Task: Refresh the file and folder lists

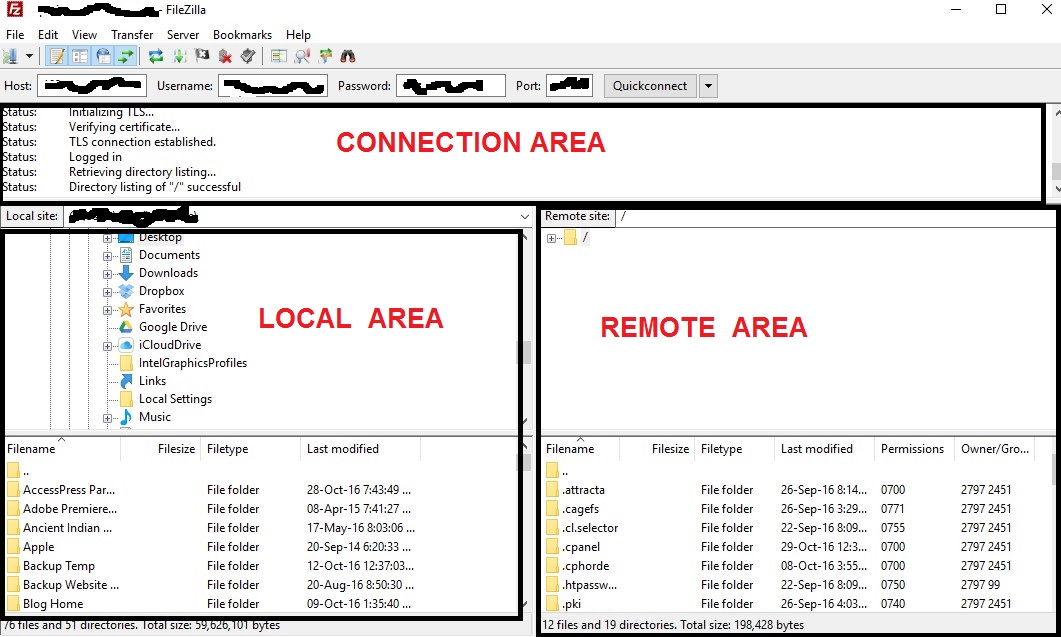Action: tap(156, 56)
